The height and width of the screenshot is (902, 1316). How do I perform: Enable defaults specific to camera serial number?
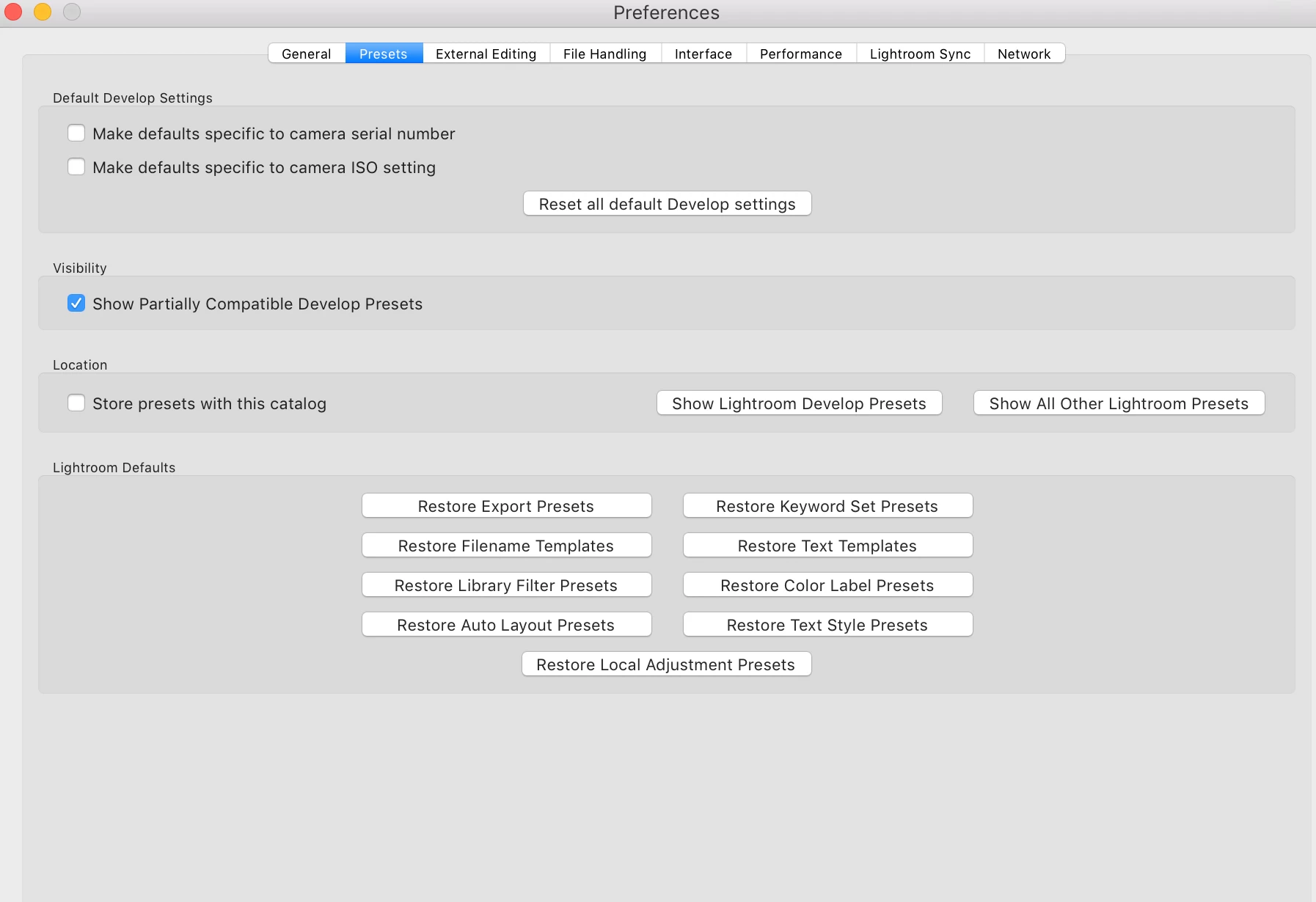[x=76, y=133]
